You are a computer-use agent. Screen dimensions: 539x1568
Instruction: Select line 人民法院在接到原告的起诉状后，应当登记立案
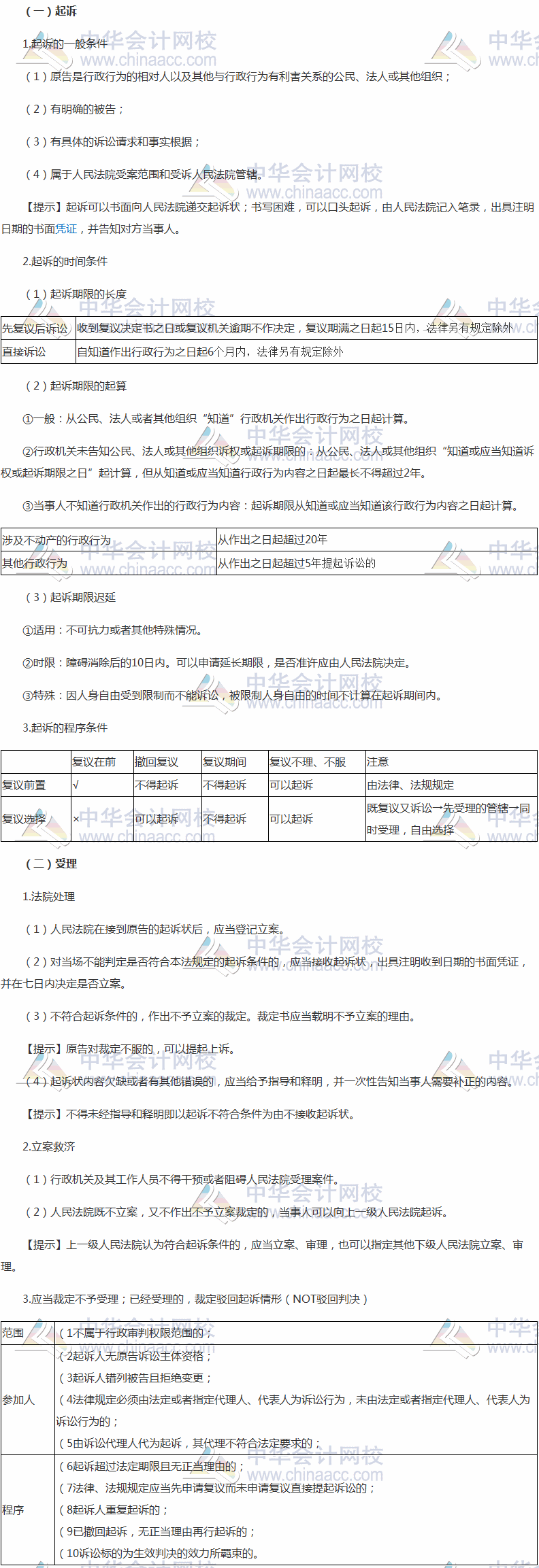(155, 930)
